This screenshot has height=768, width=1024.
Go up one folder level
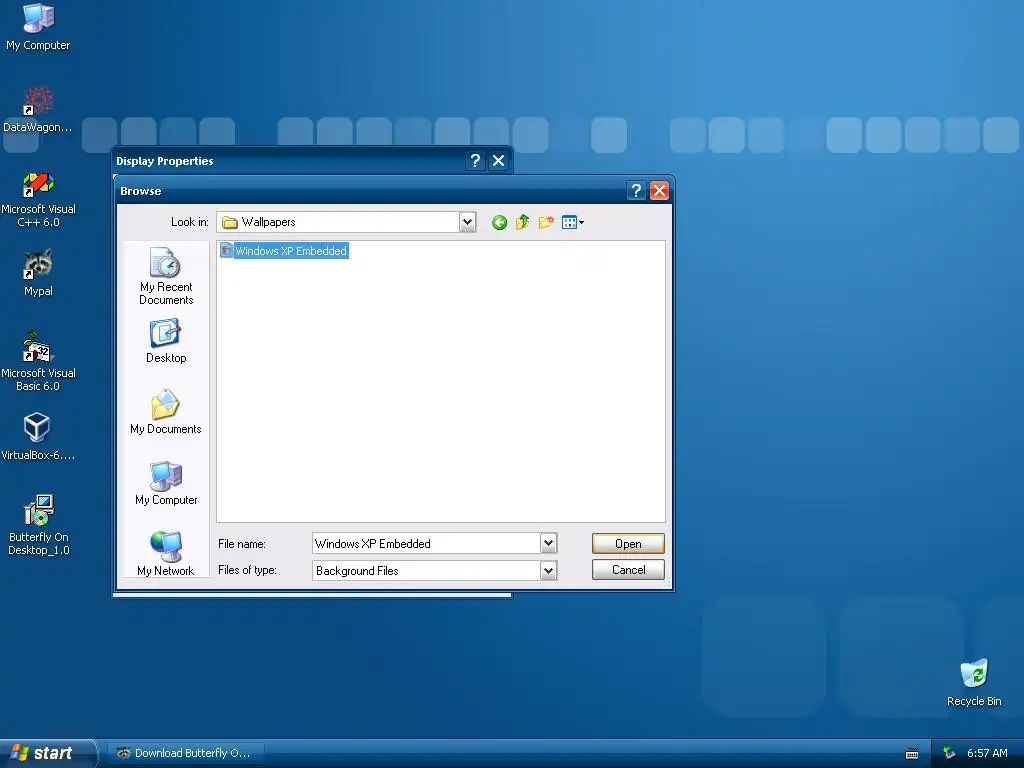tap(522, 223)
